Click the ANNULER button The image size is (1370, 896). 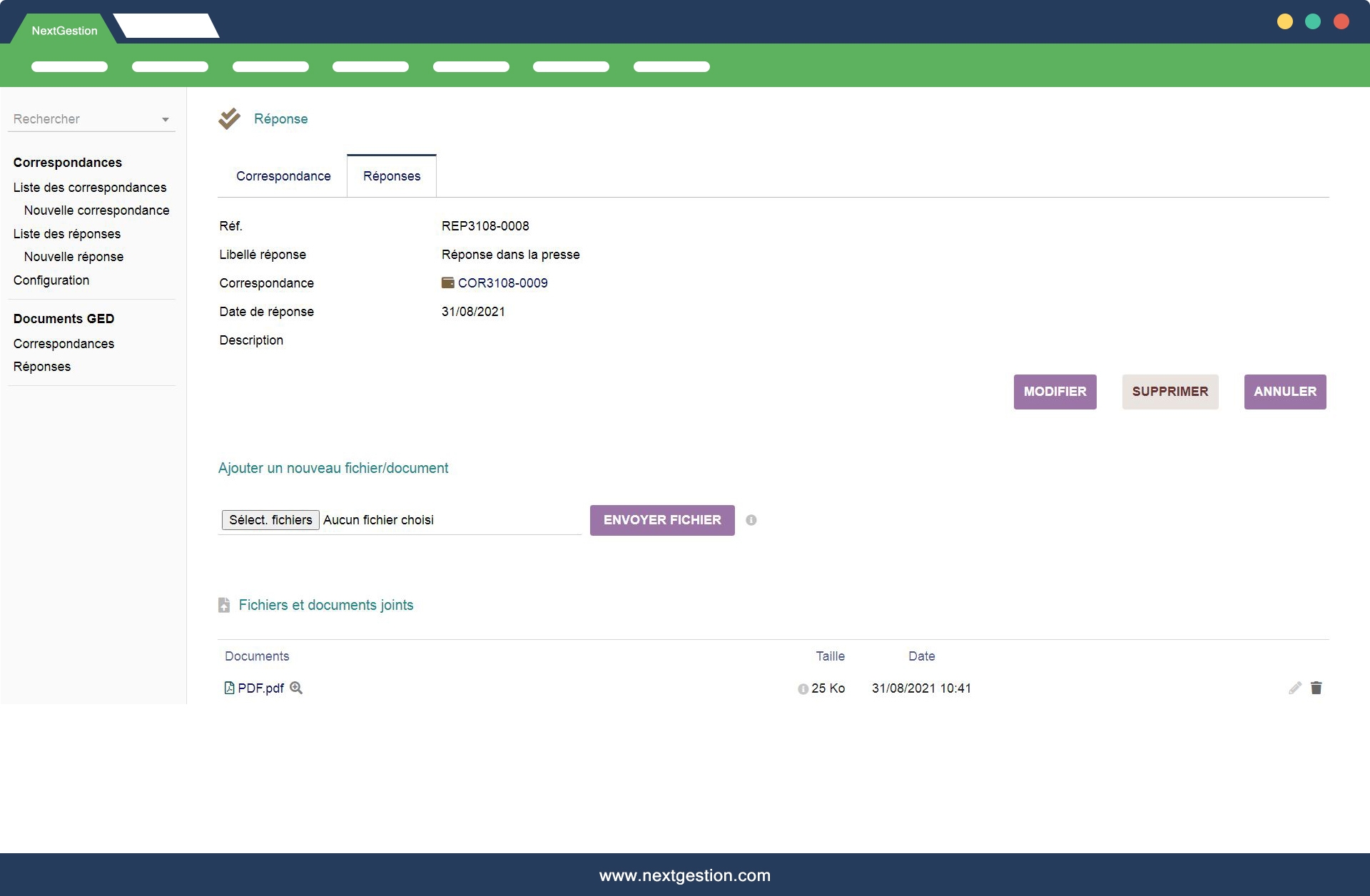pos(1284,392)
